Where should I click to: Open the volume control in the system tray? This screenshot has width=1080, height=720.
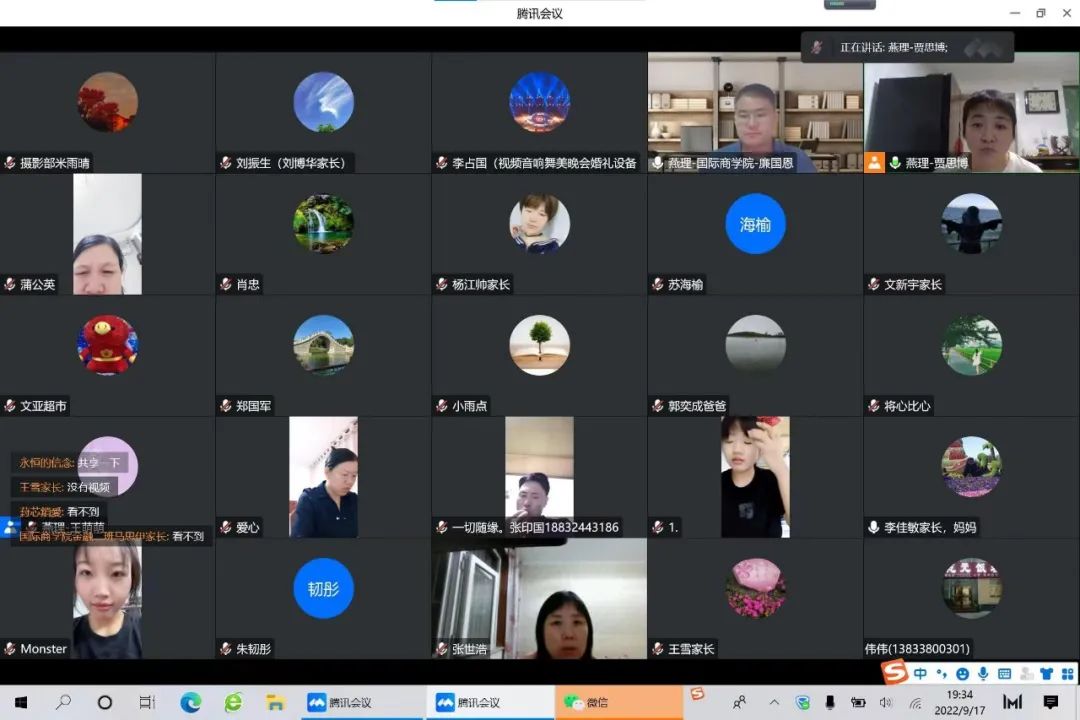click(885, 703)
